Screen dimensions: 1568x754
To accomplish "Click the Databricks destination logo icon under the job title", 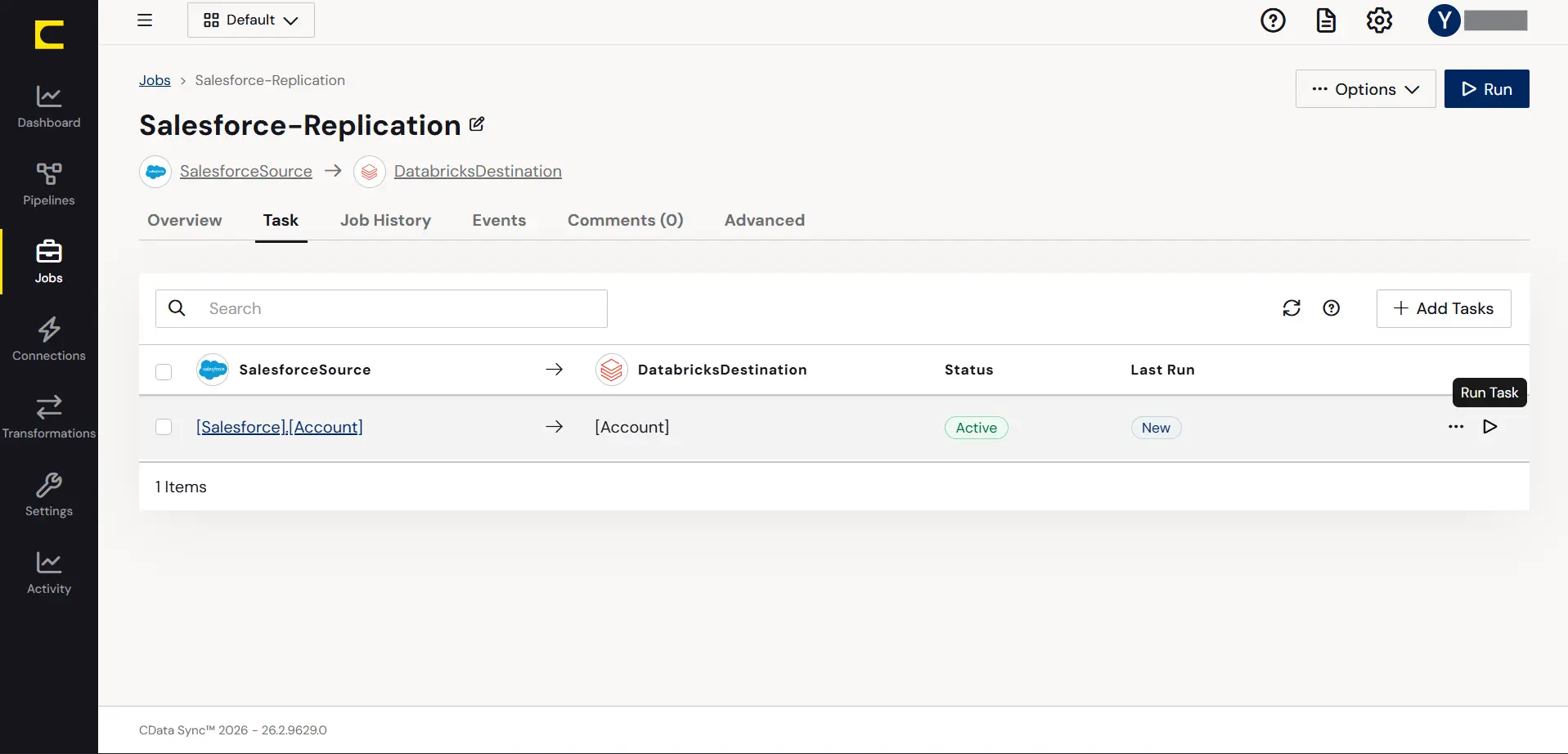I will [x=370, y=172].
